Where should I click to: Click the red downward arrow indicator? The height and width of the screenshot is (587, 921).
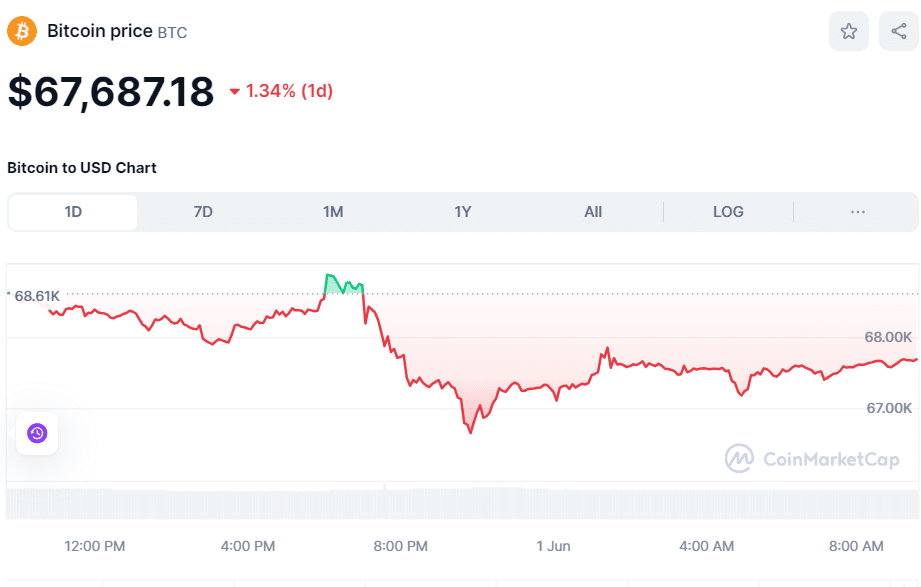tap(234, 91)
